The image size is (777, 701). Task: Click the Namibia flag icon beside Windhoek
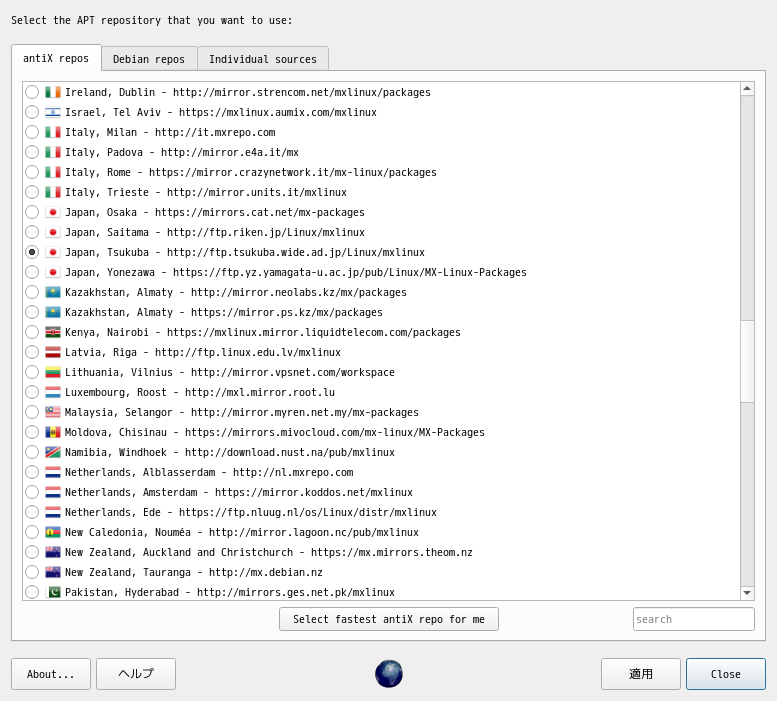(x=53, y=452)
